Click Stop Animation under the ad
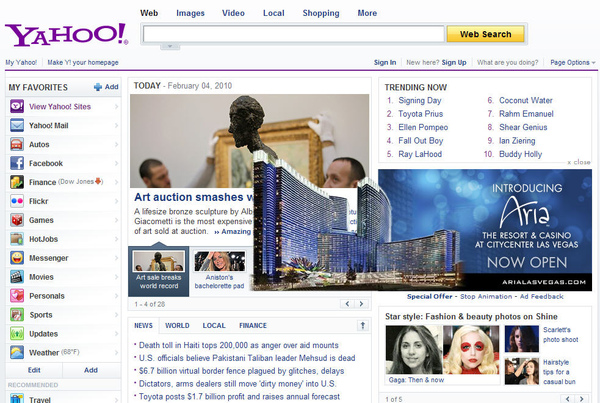The height and width of the screenshot is (403, 600). 486,297
